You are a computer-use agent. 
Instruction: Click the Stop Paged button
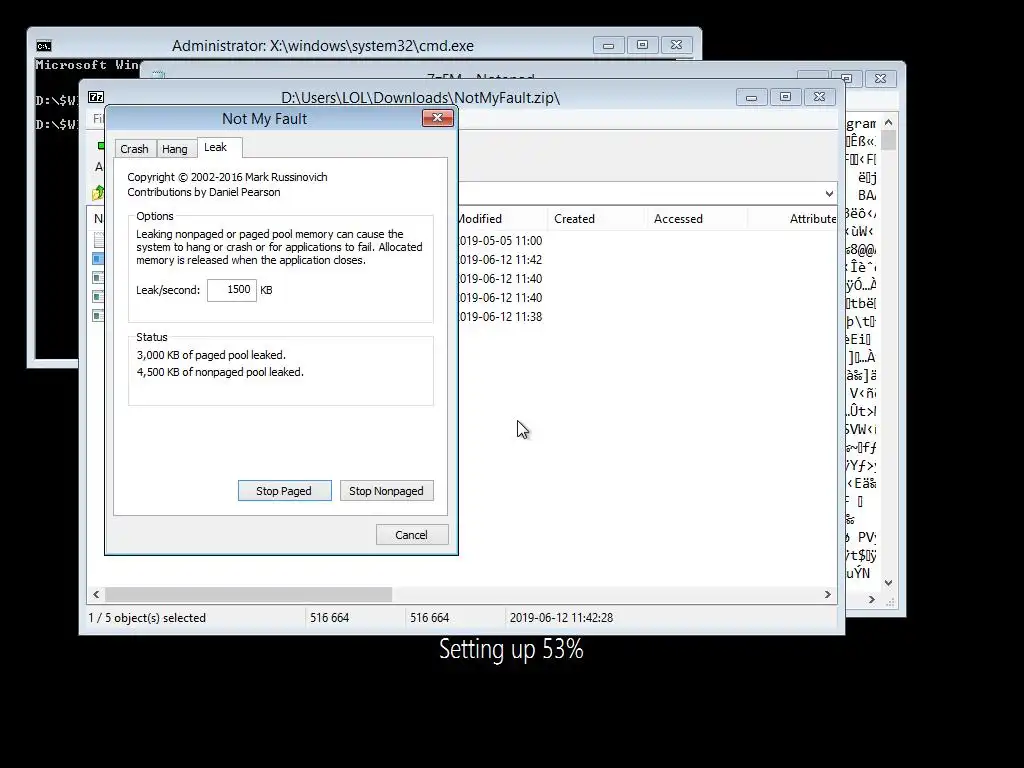point(284,491)
